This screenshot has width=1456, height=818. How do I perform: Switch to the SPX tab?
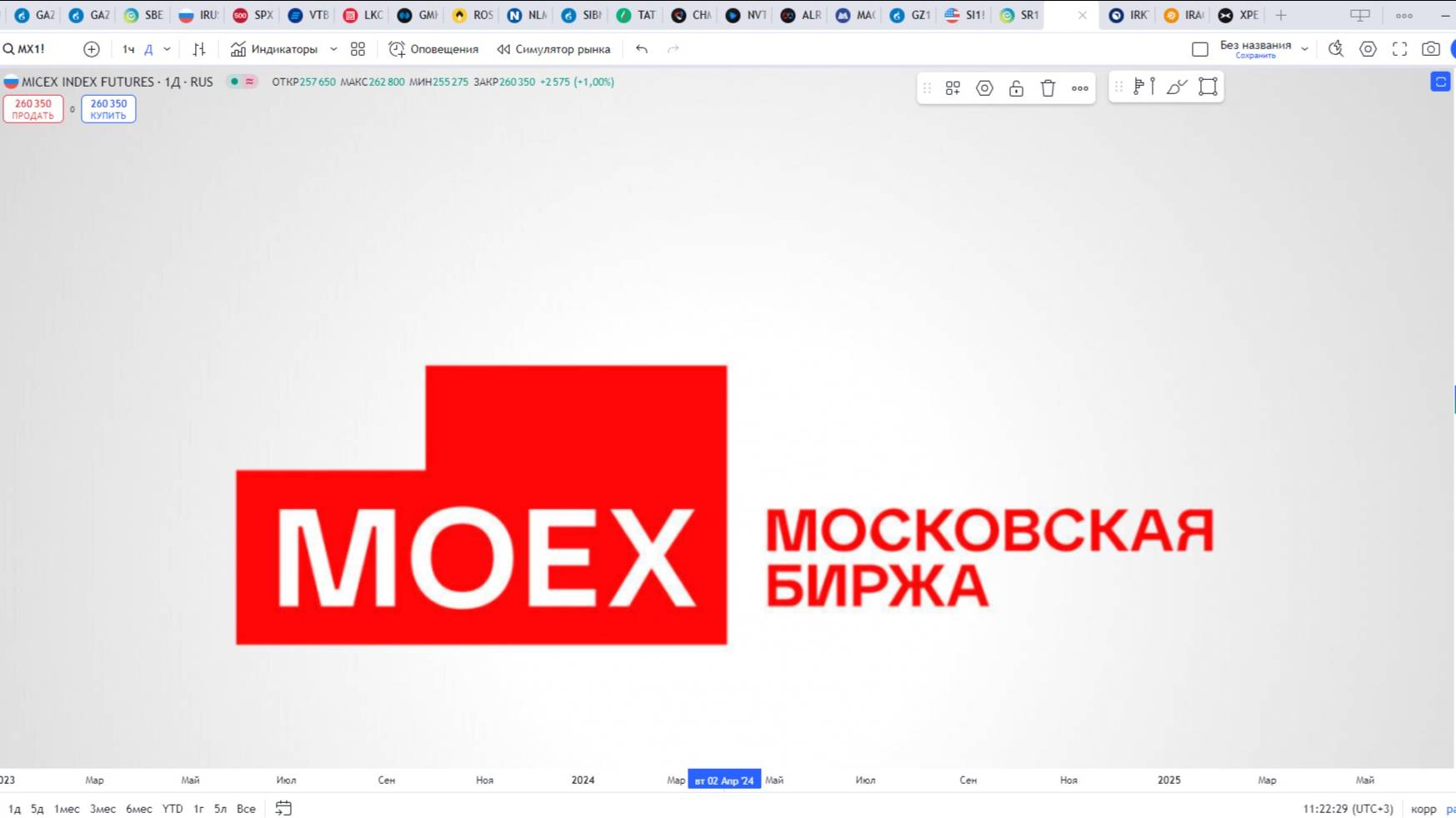click(x=253, y=15)
